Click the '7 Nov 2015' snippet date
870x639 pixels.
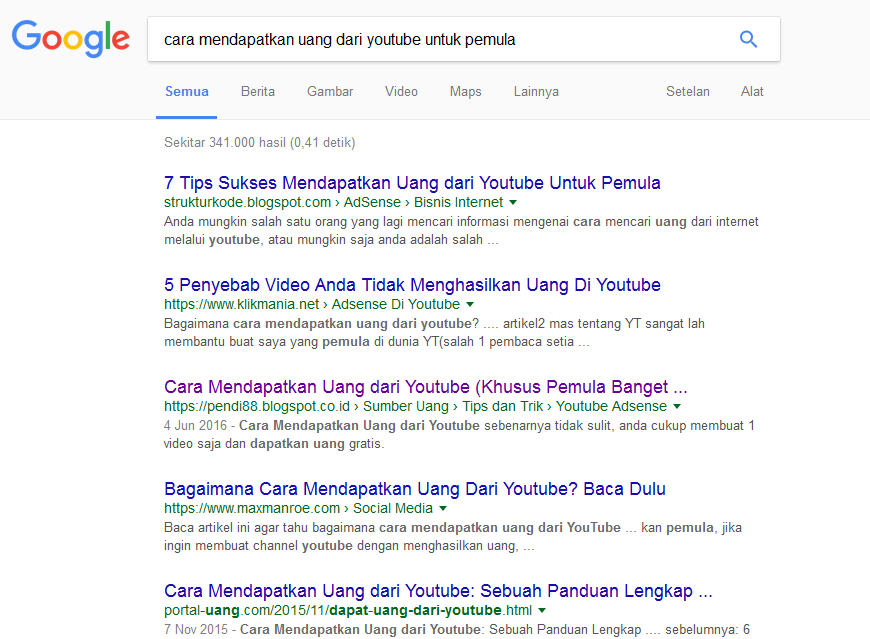196,630
